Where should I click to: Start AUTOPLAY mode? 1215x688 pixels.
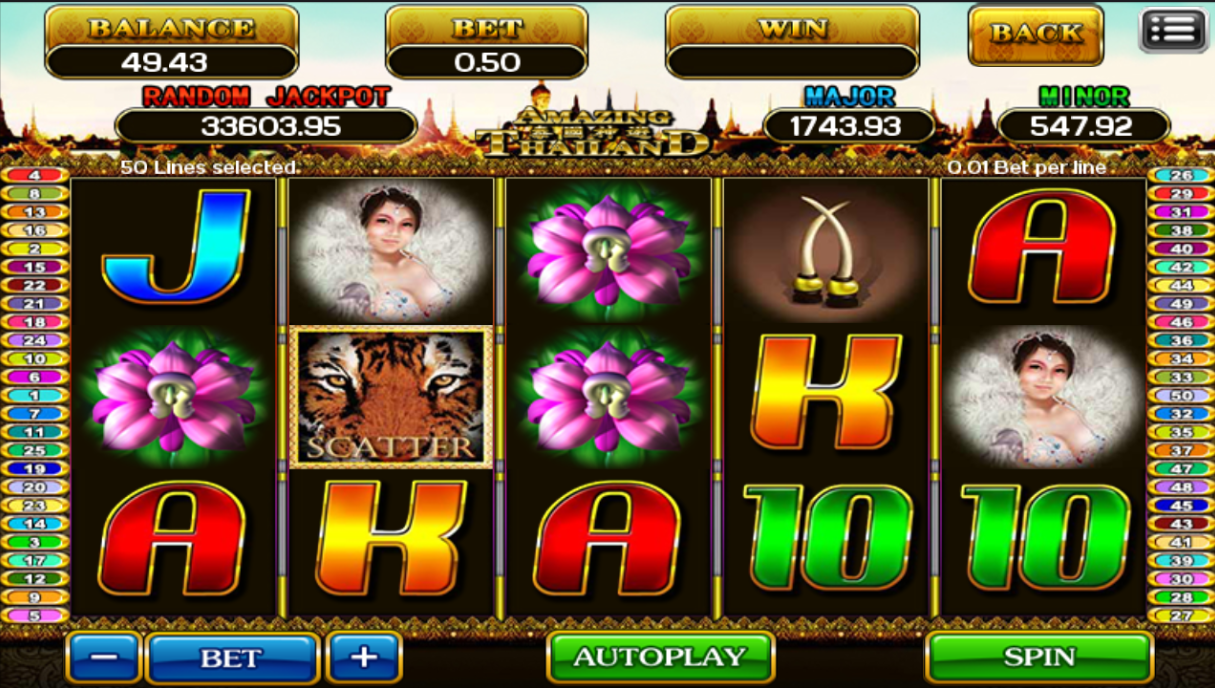660,657
